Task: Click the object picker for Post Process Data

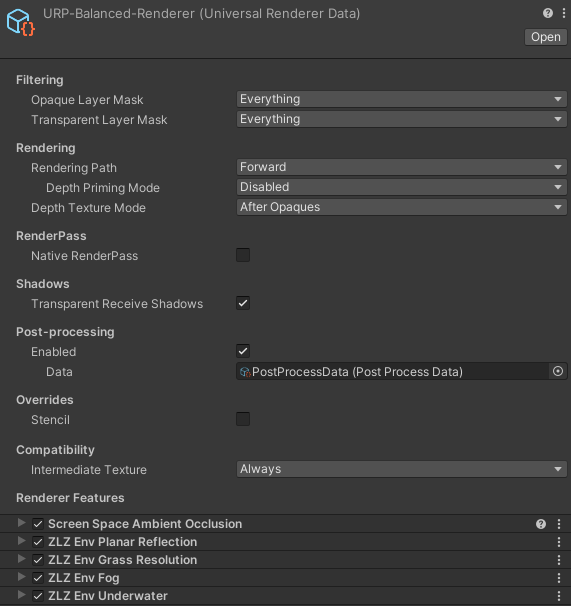Action: coord(557,371)
